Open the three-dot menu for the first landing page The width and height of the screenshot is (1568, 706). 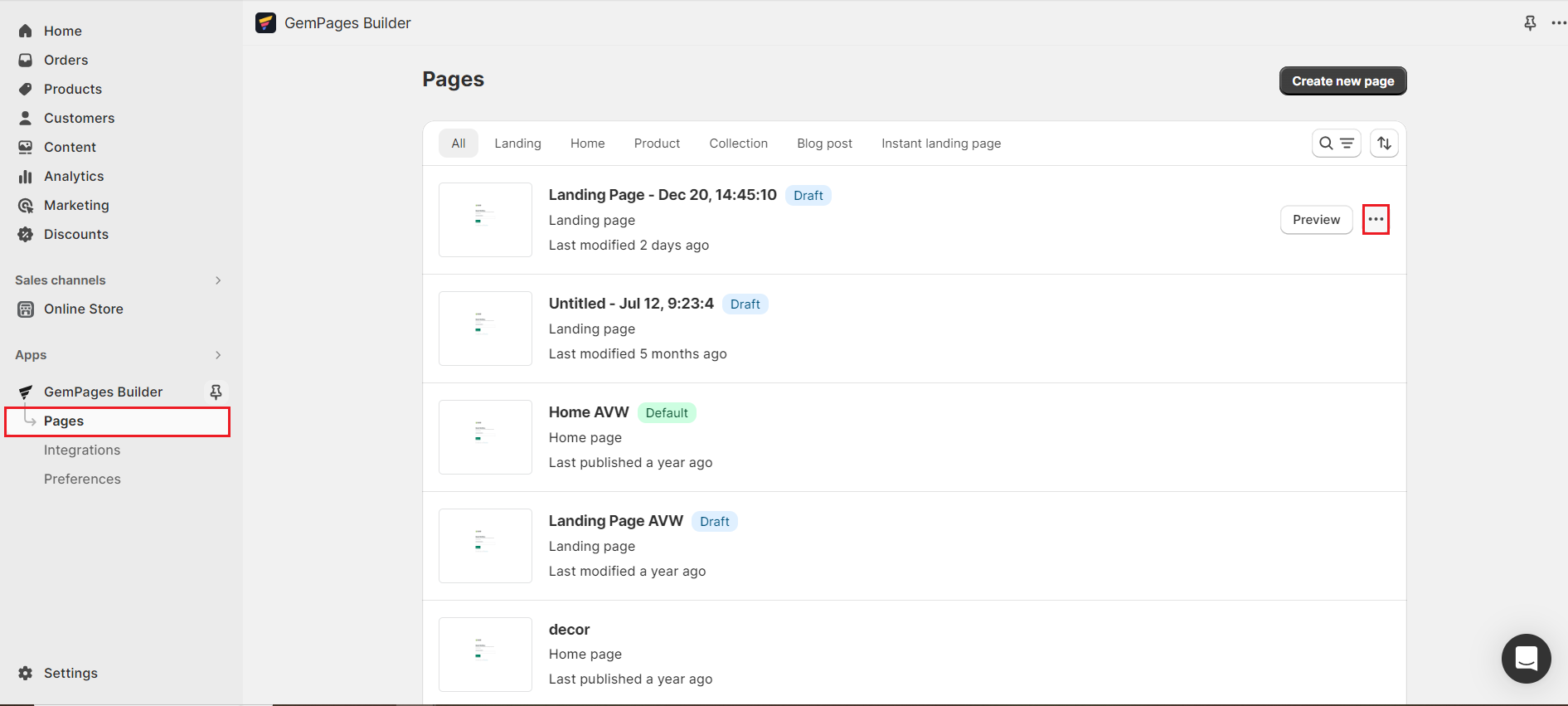coord(1376,220)
